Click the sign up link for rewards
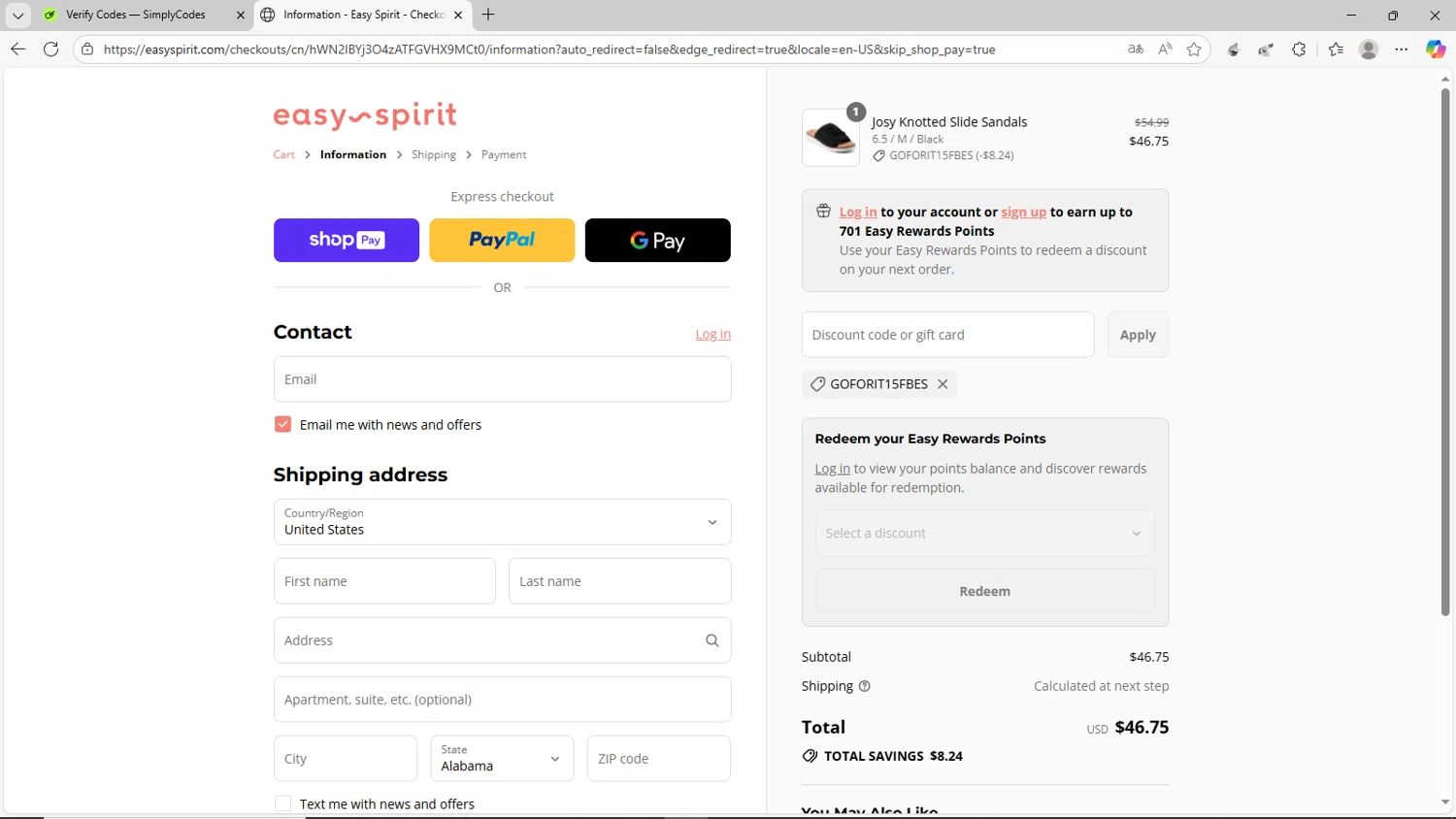This screenshot has width=1456, height=819. point(1024,212)
